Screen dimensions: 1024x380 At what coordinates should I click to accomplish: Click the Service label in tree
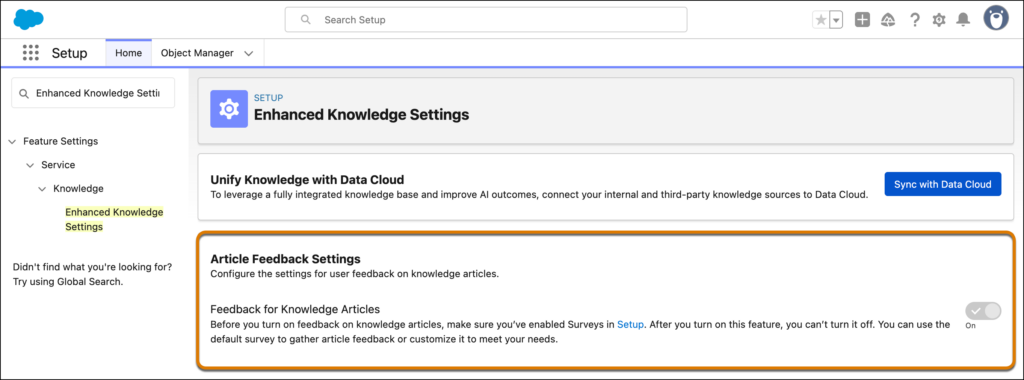point(58,165)
